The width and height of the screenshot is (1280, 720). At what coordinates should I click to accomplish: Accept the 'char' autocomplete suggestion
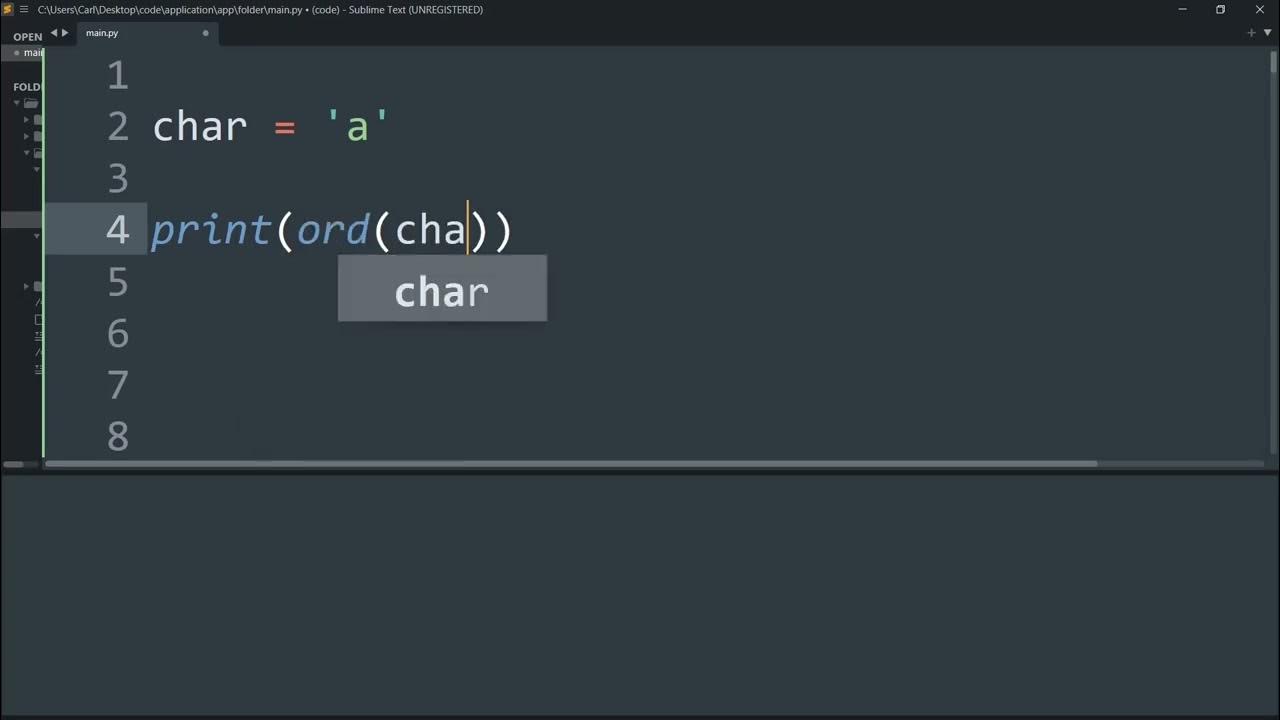[442, 290]
